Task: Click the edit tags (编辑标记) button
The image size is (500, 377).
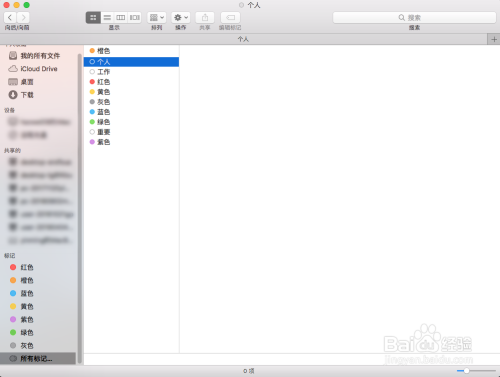Action: [x=230, y=18]
